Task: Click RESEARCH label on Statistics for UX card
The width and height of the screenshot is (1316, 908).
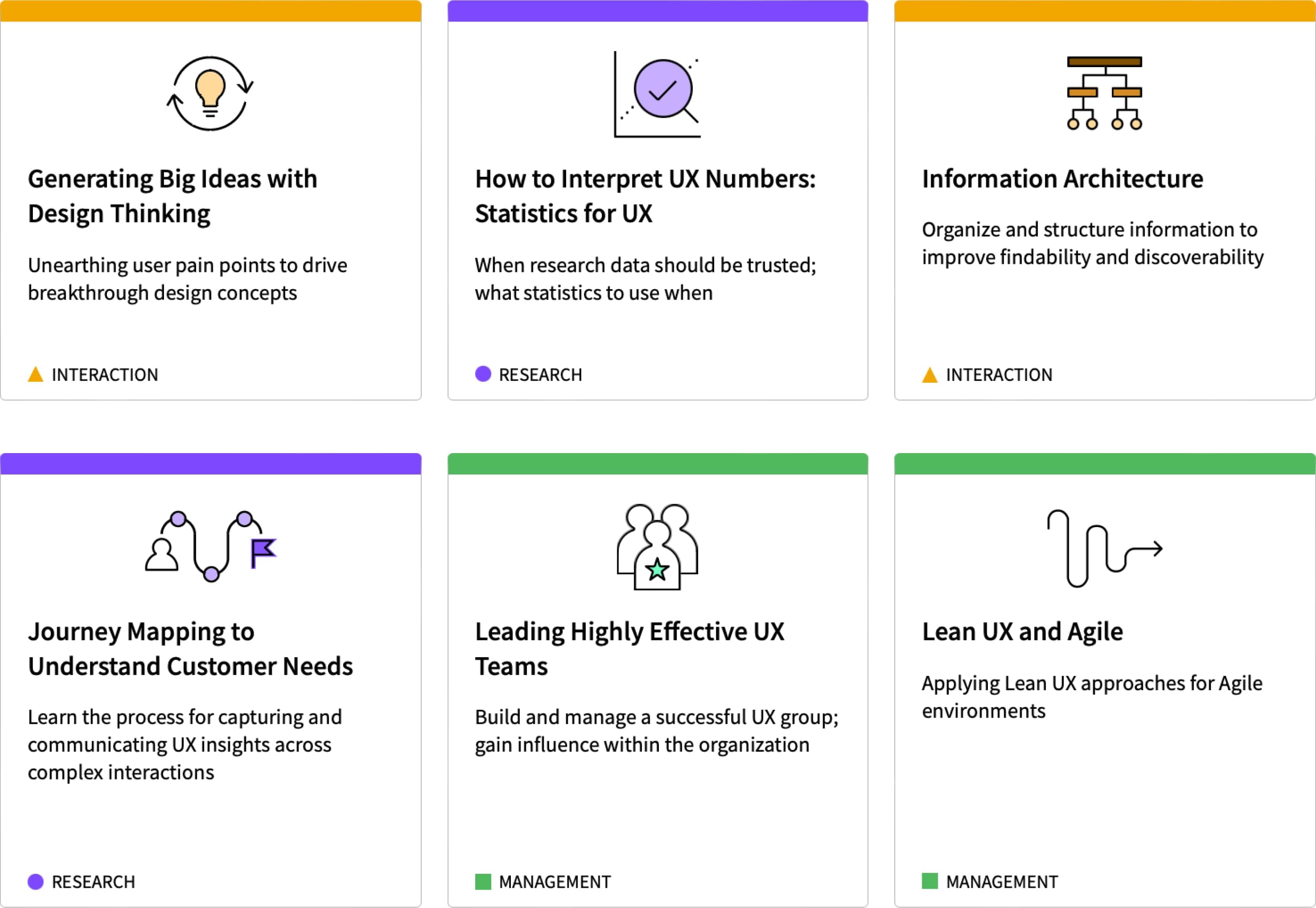Action: click(540, 375)
